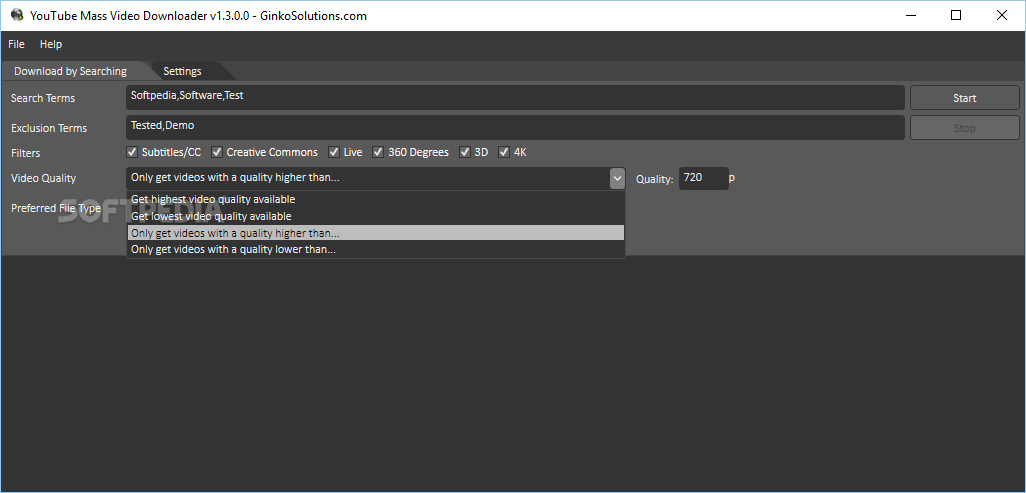Click the Quality value field showing 720

703,178
